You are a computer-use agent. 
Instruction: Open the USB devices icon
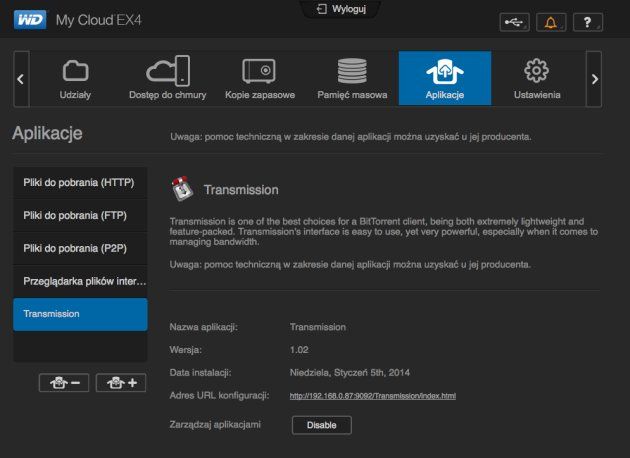(x=514, y=22)
